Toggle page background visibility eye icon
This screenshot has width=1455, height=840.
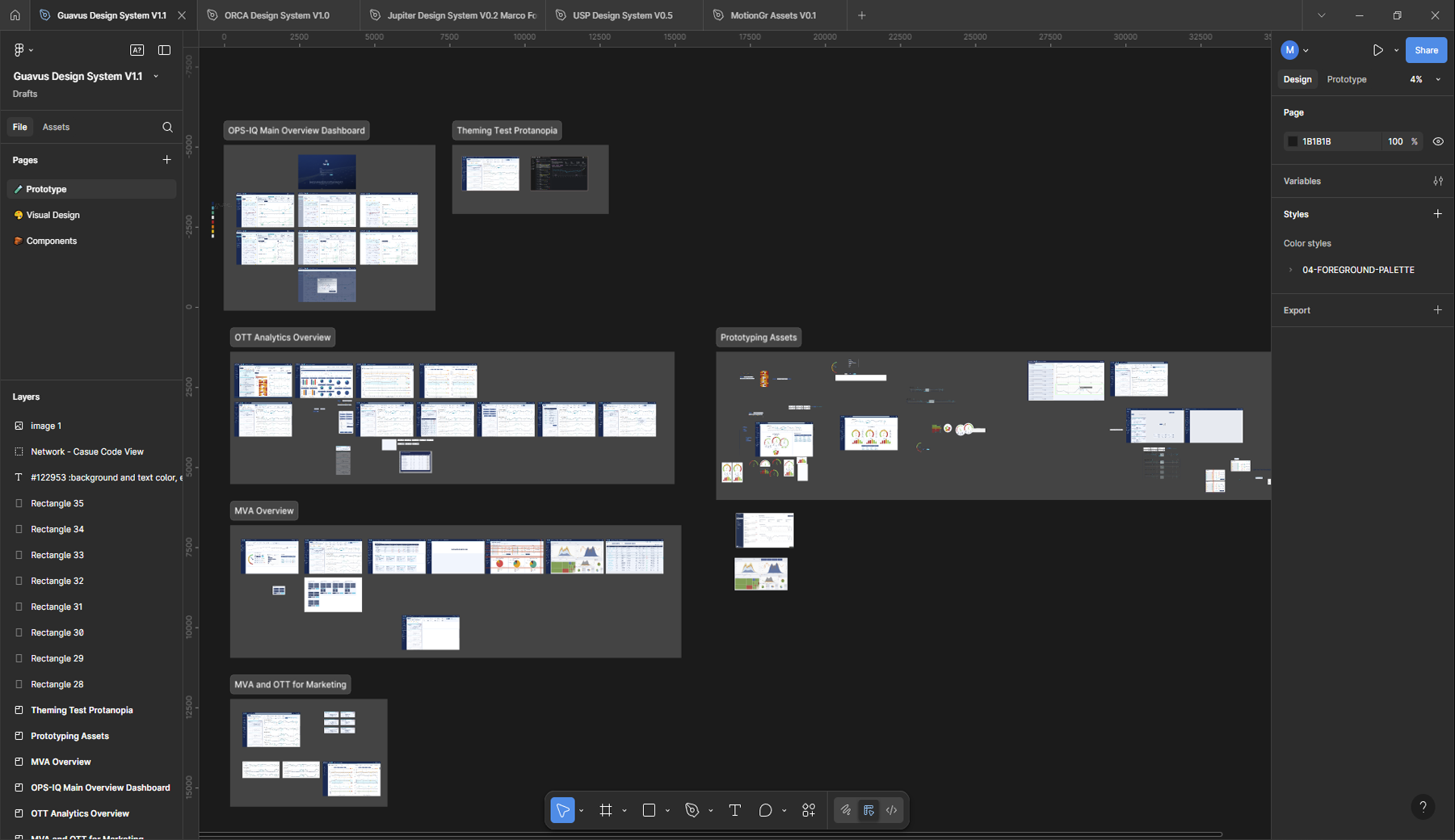click(x=1438, y=141)
